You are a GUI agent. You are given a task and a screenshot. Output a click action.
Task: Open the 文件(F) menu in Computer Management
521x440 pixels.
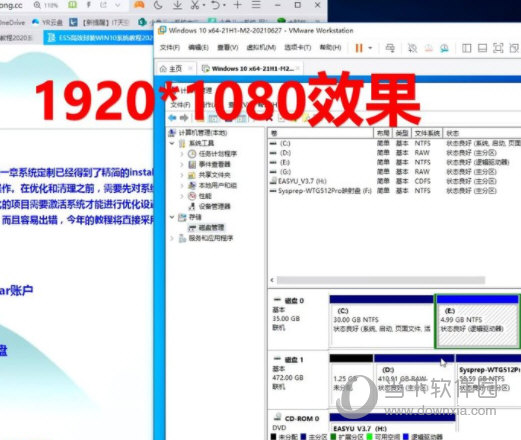[181, 105]
